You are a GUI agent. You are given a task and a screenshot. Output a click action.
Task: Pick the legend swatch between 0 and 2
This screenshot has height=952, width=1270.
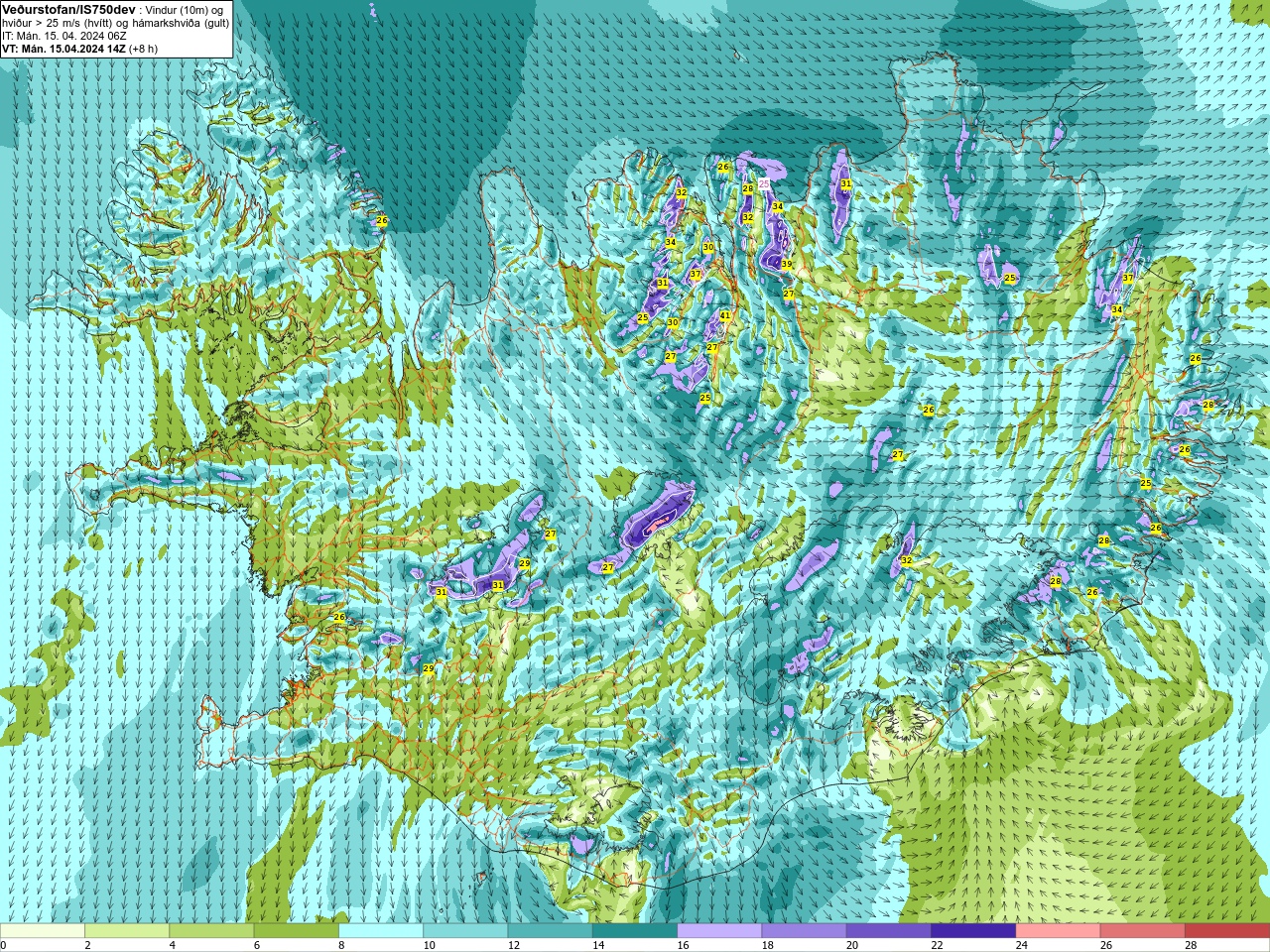tap(43, 931)
